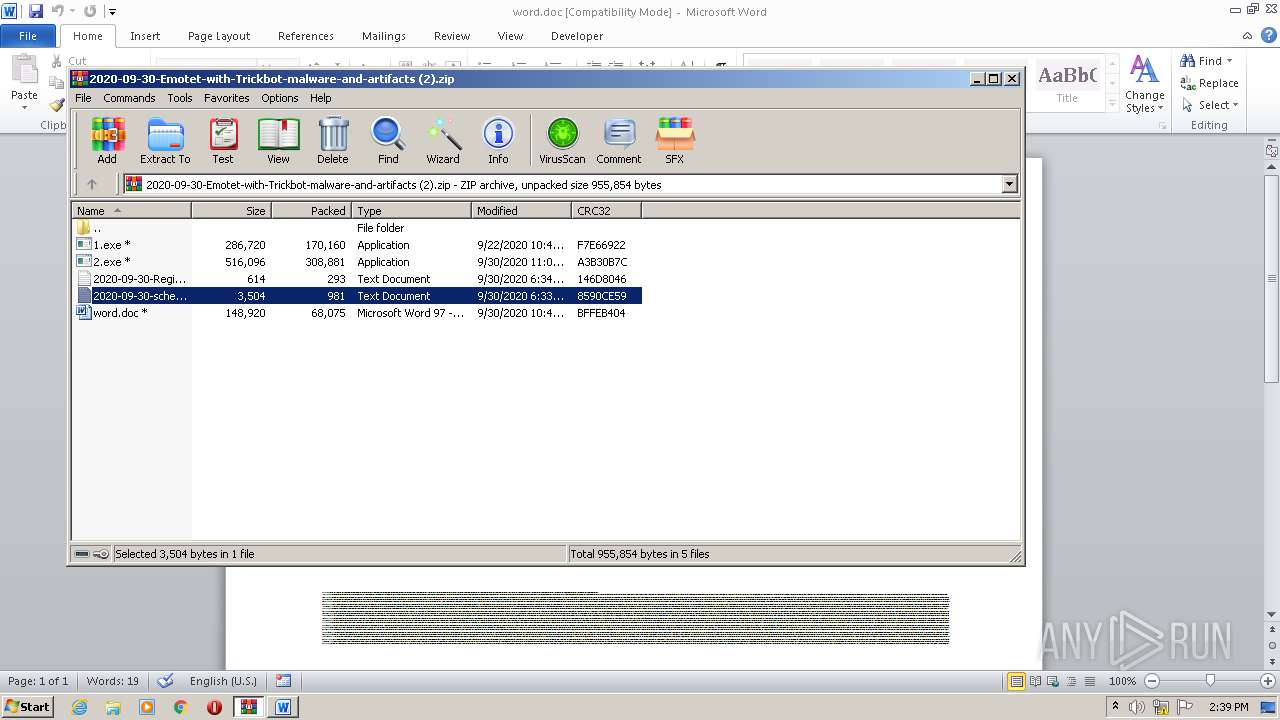Show hidden tray icons arrow

1115,707
